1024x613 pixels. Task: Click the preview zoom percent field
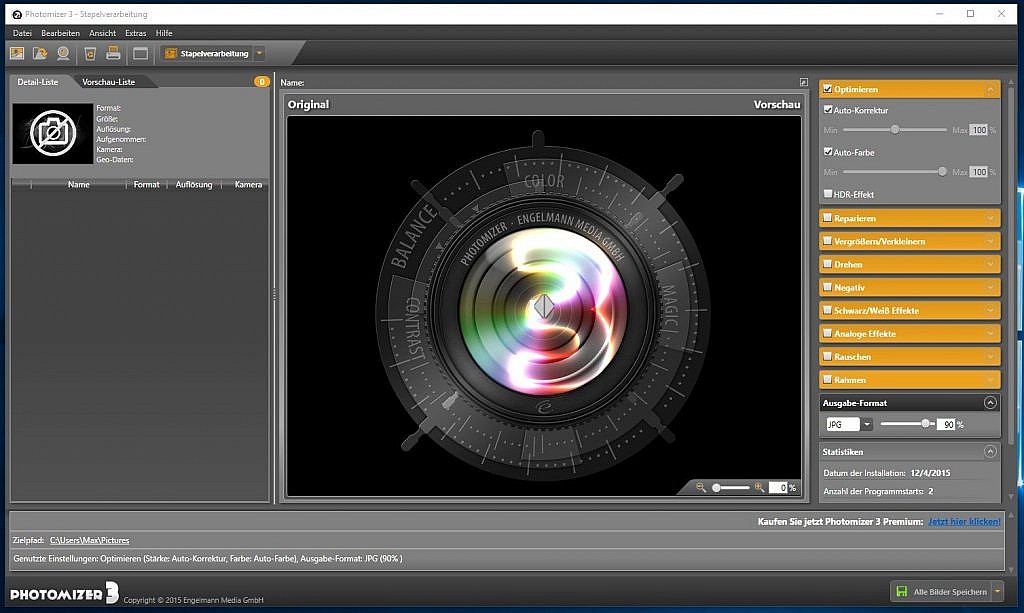[x=778, y=488]
